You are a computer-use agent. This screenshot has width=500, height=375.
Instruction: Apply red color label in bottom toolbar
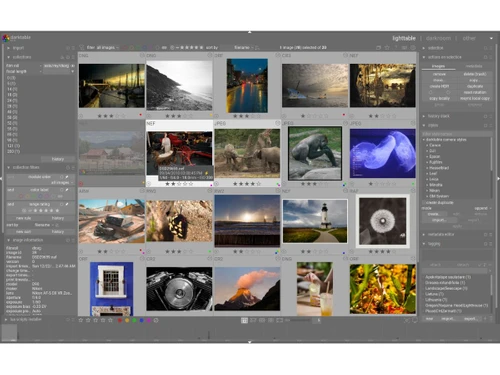(x=120, y=320)
